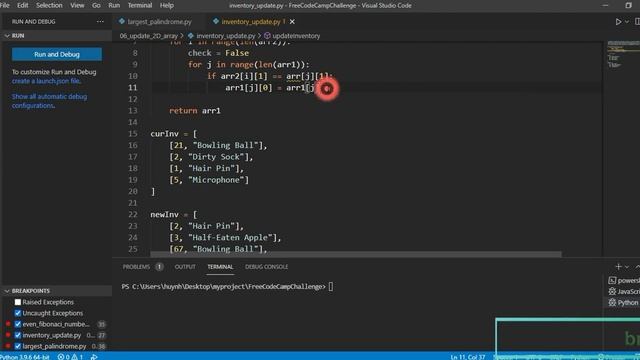Open the run options dropdown arrow
The width and height of the screenshot is (640, 360).
627,22
